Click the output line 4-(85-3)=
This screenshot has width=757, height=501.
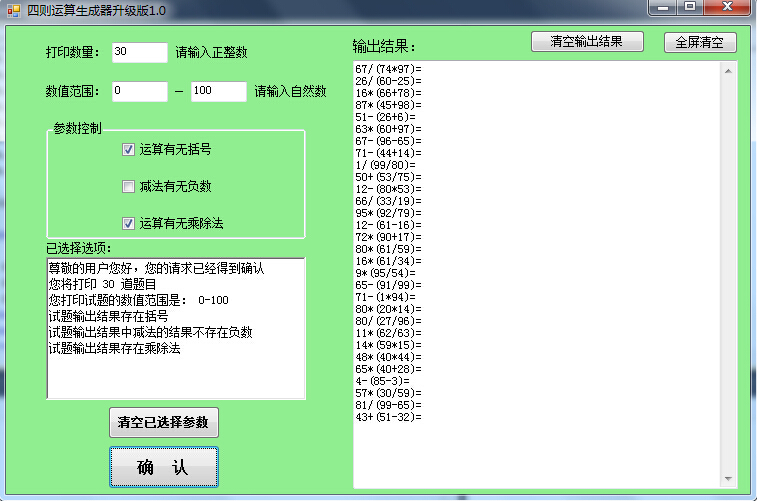tap(382, 381)
